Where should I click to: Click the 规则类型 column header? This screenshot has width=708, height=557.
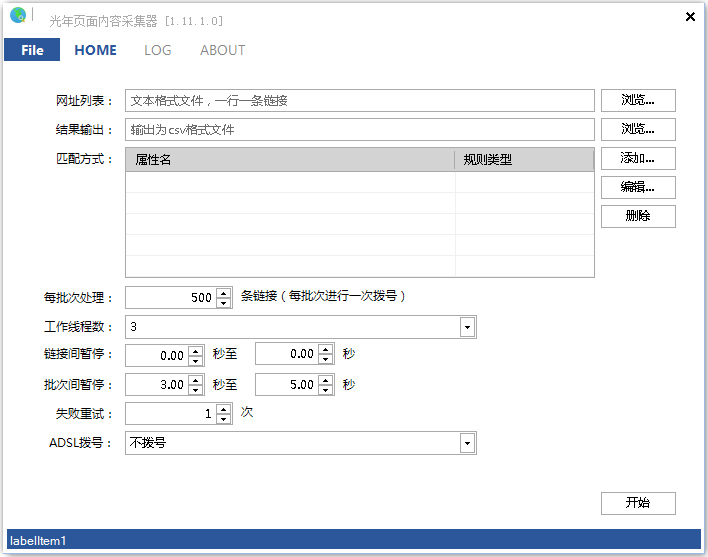pos(524,159)
